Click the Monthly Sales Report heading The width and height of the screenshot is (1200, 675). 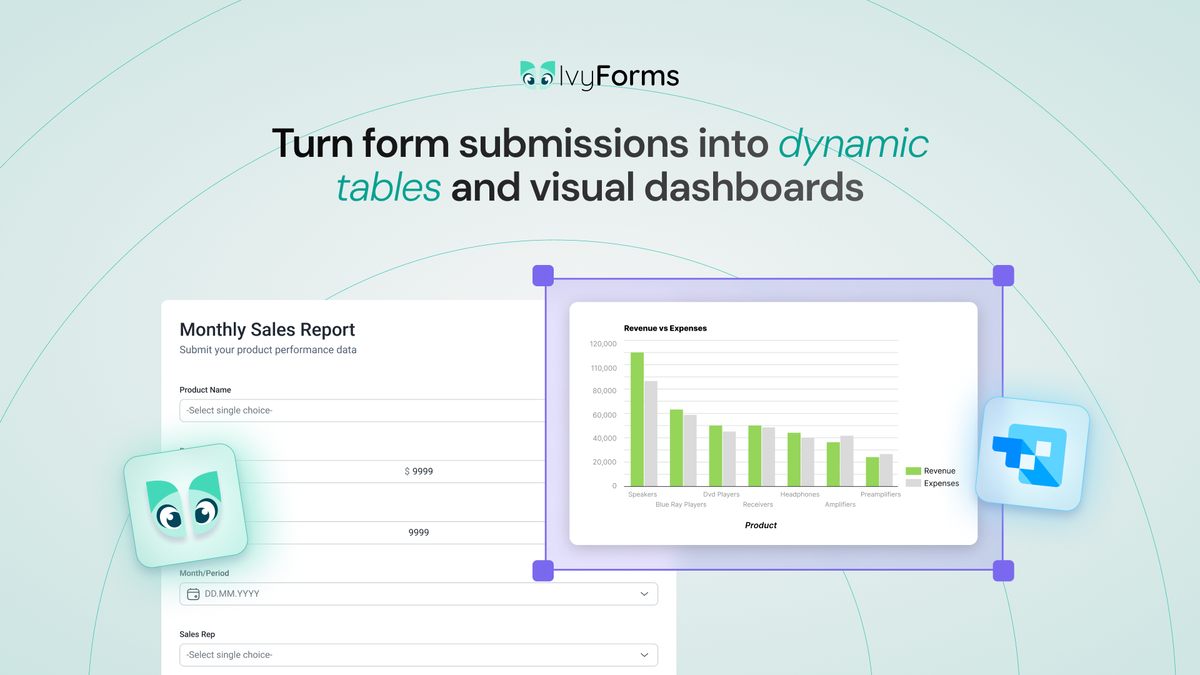(x=267, y=330)
